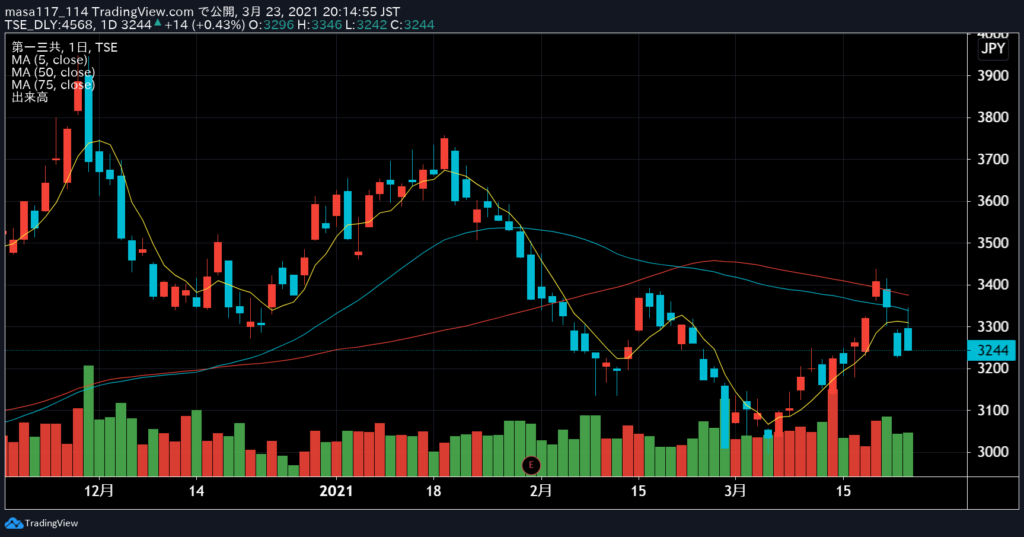1024x537 pixels.
Task: Click the 3000 price axis label
Action: 993,452
